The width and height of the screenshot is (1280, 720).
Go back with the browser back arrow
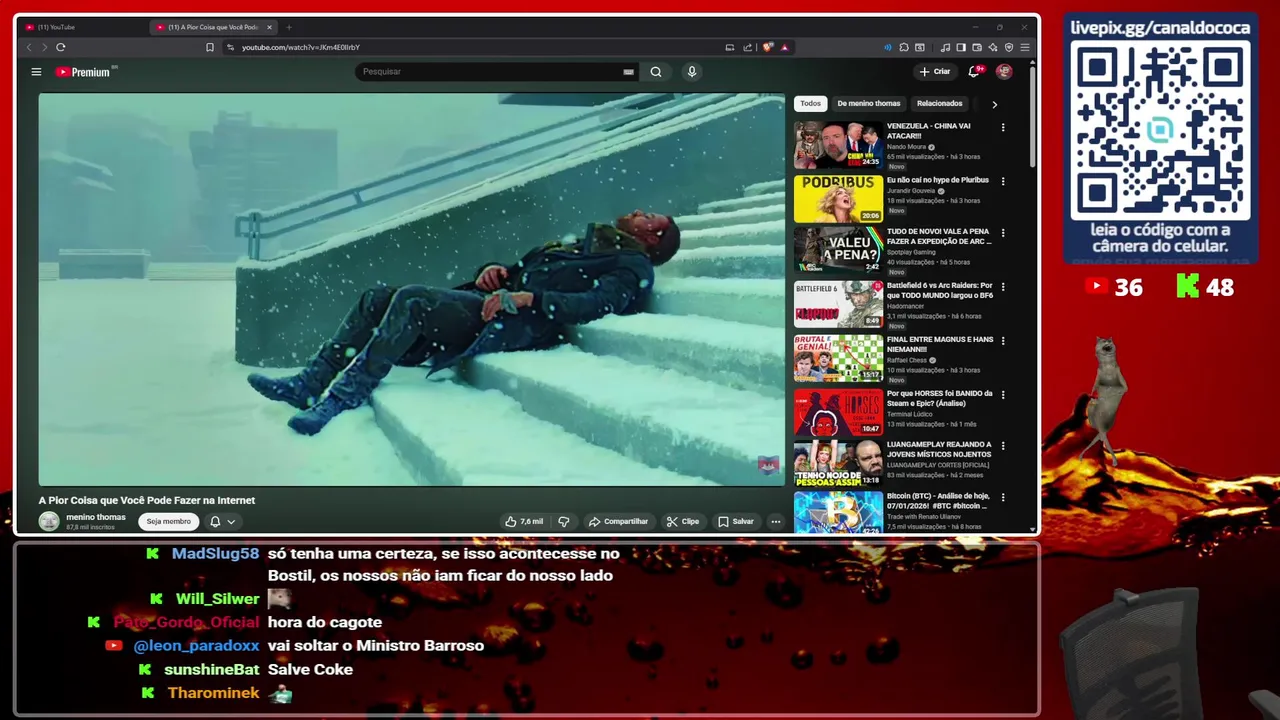click(29, 47)
